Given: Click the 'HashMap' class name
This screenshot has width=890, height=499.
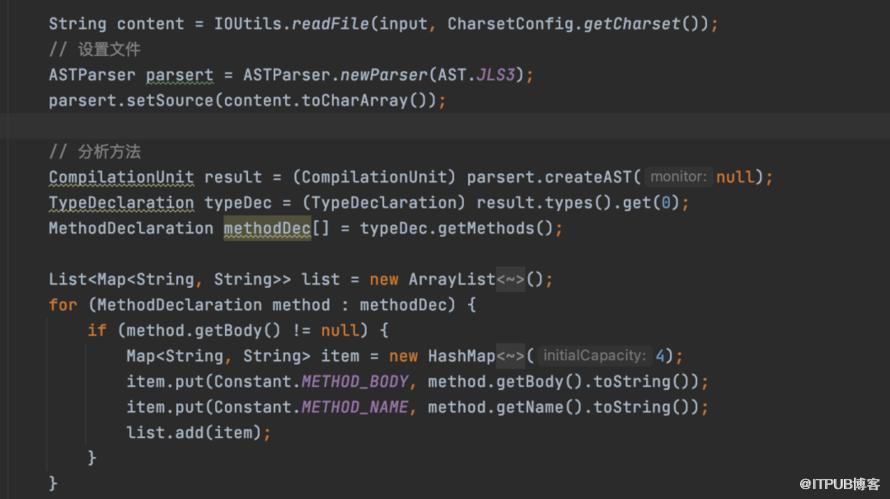Looking at the screenshot, I should pyautogui.click(x=461, y=356).
